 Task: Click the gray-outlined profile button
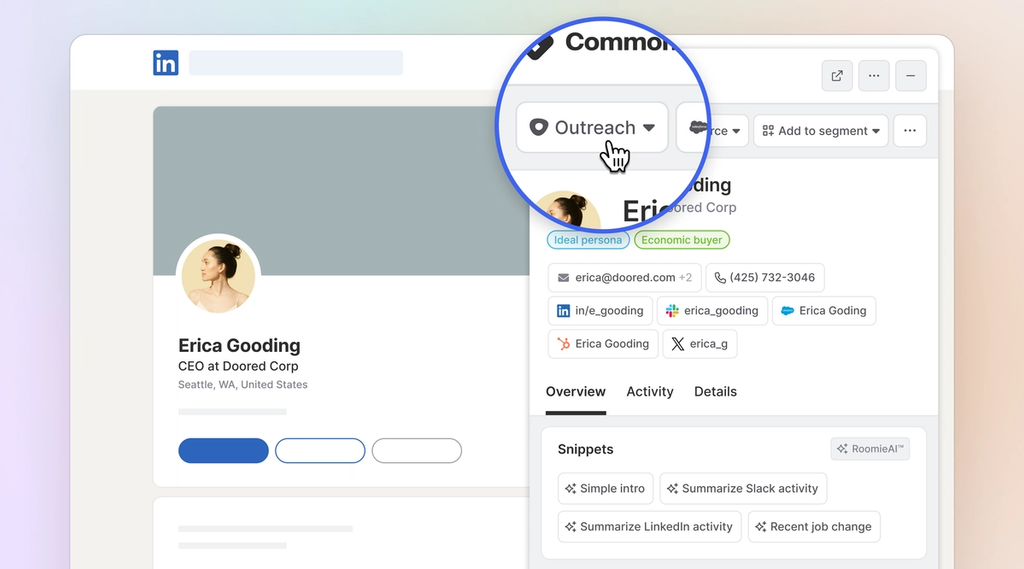417,451
